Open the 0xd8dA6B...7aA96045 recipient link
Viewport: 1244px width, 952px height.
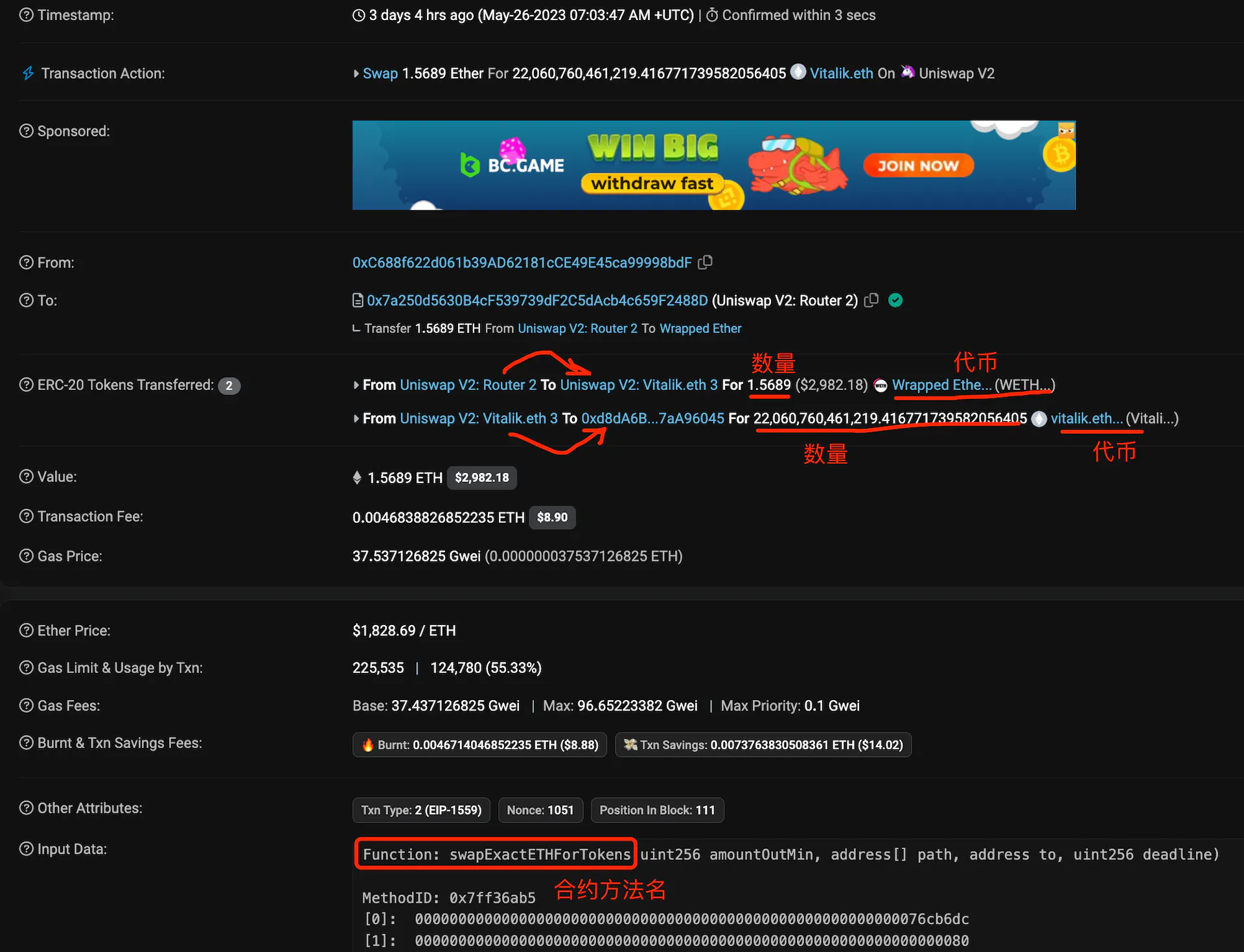pos(652,419)
